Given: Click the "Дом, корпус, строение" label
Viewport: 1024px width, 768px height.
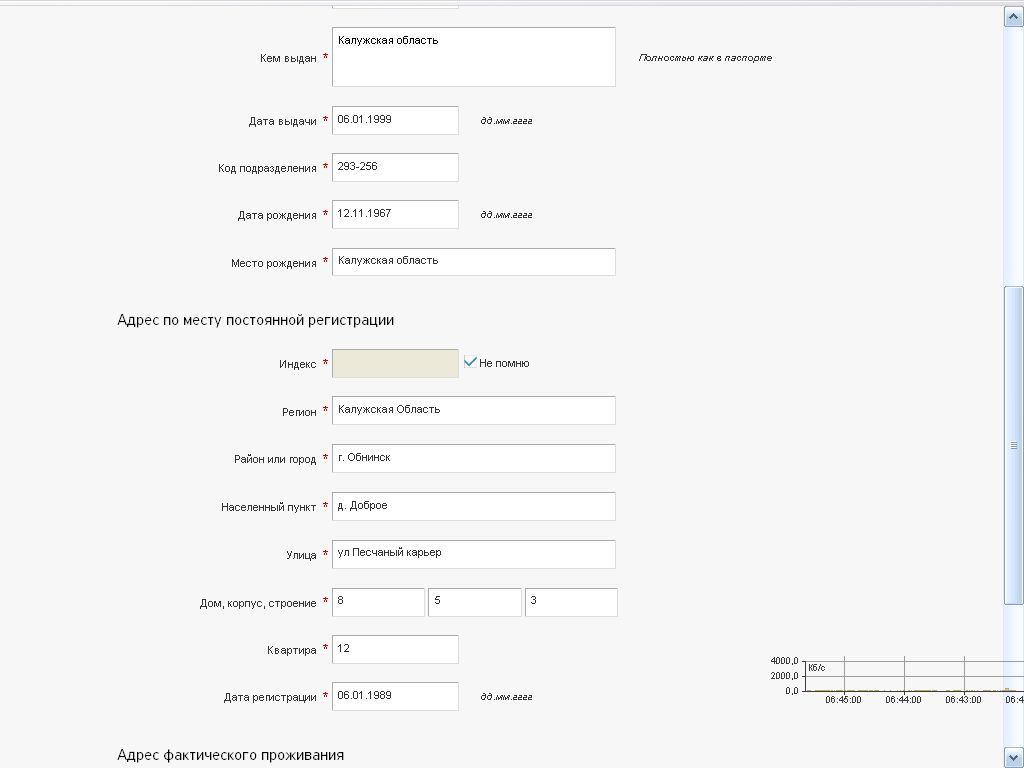Looking at the screenshot, I should [258, 603].
